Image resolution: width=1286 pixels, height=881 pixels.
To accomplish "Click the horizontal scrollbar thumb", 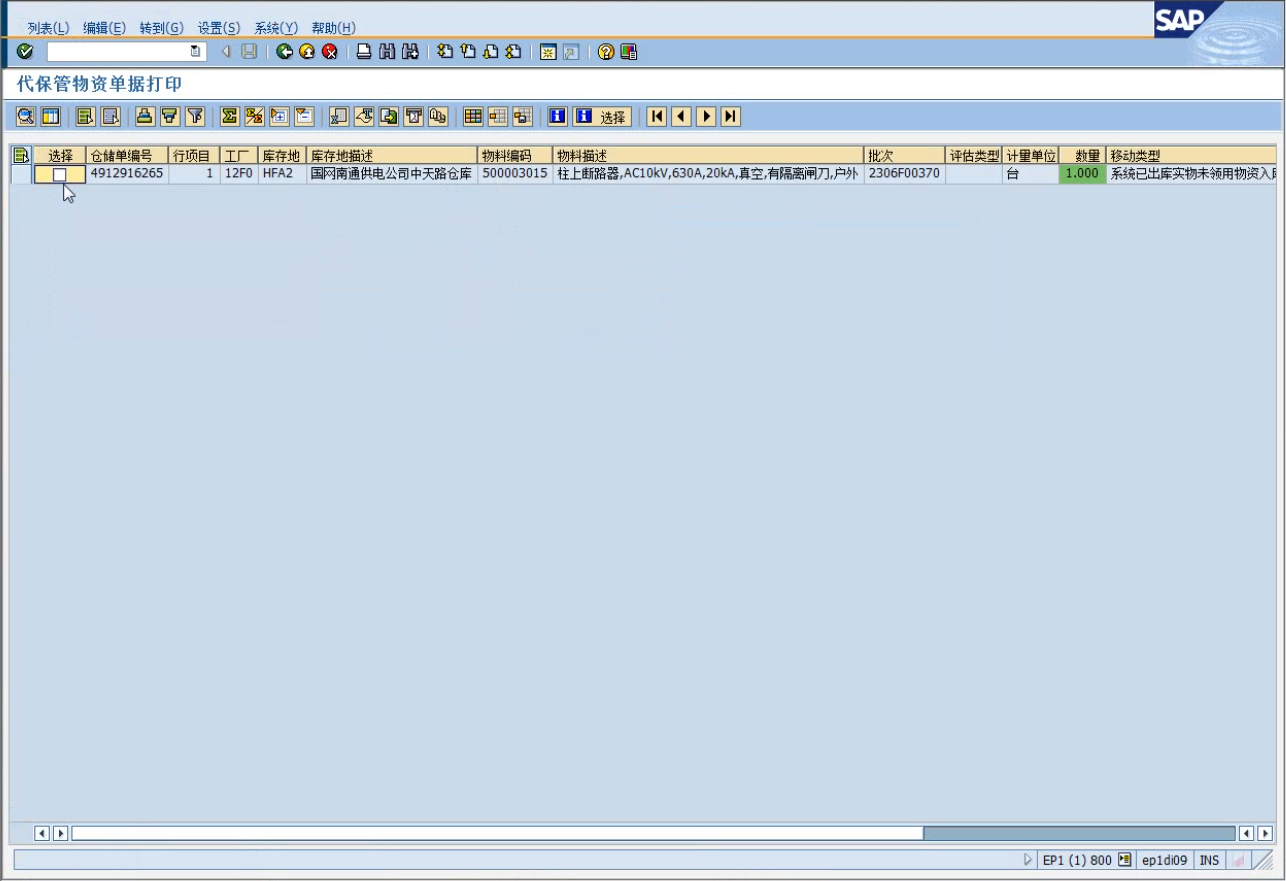I will tap(1078, 833).
